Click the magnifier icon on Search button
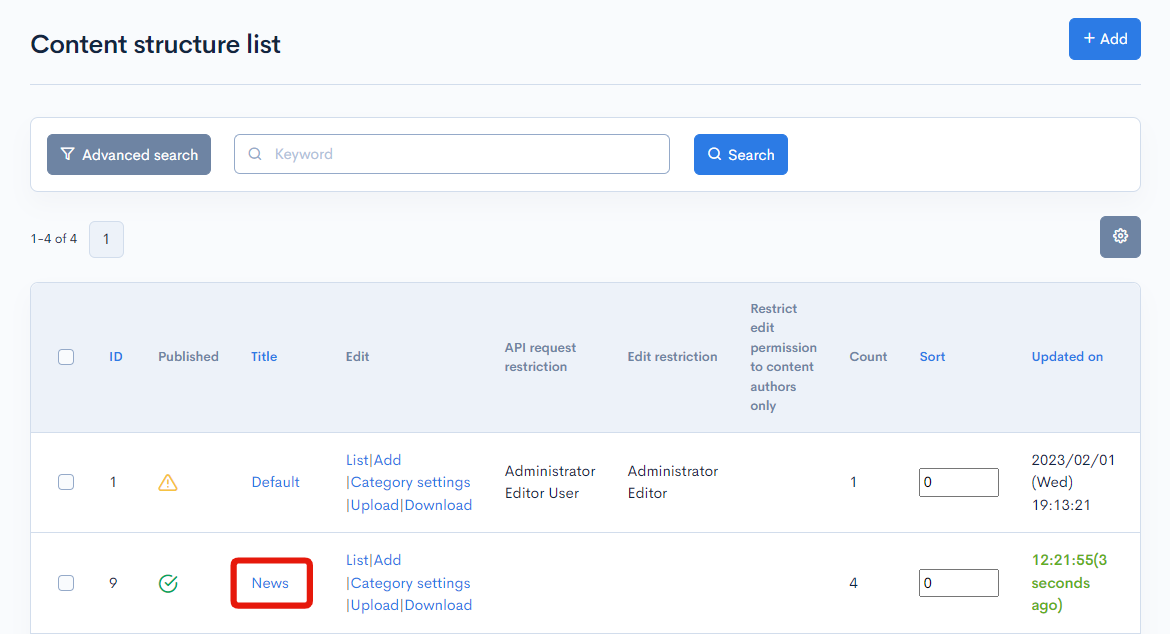Image resolution: width=1170 pixels, height=634 pixels. click(714, 154)
